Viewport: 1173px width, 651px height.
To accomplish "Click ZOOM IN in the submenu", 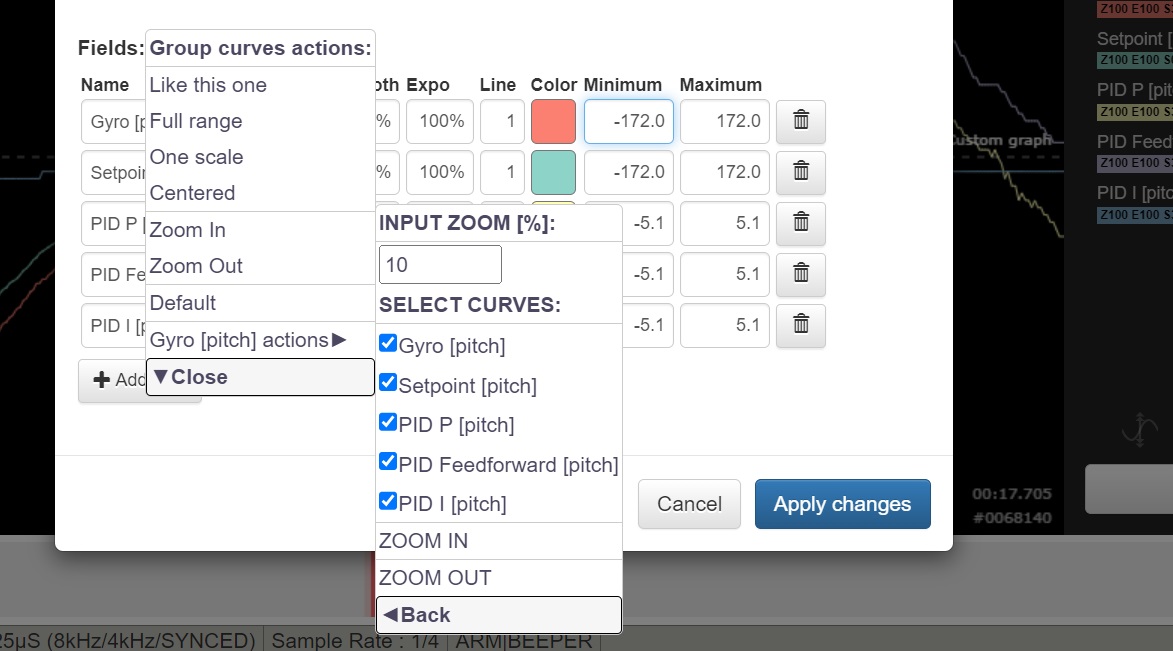I will 424,541.
